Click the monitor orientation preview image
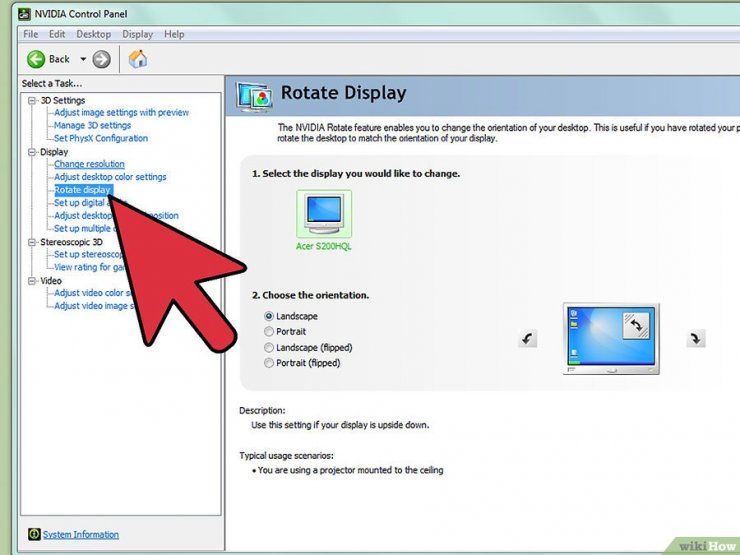The image size is (740, 555). pyautogui.click(x=611, y=339)
